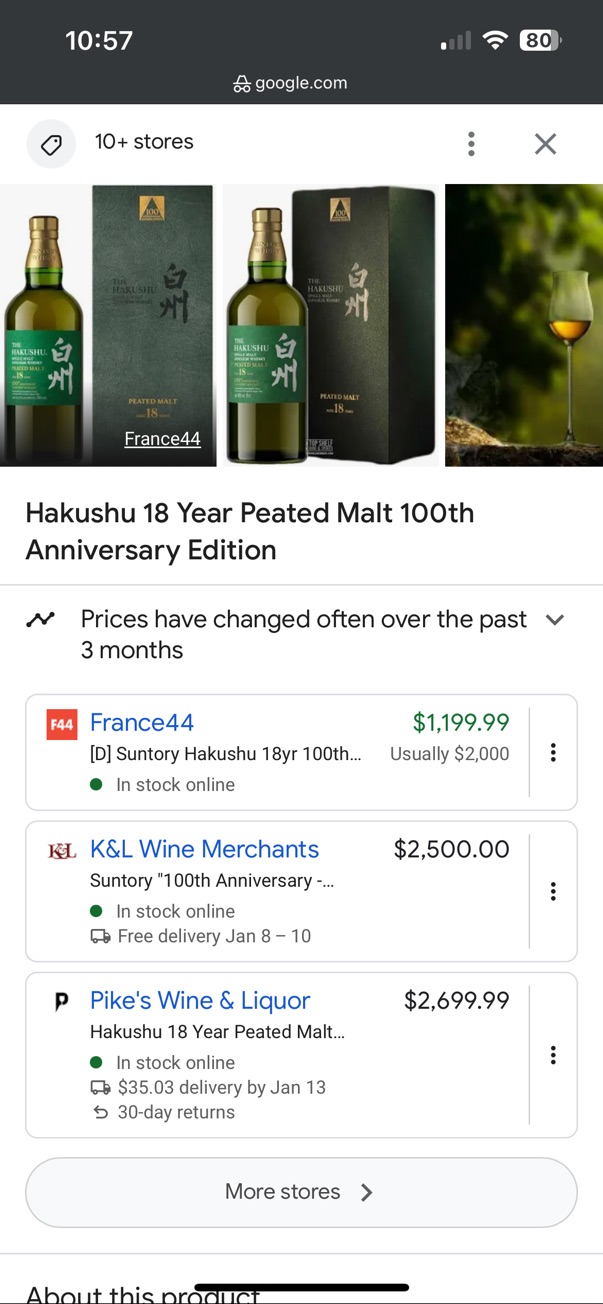Tap the K&L store logo icon
The height and width of the screenshot is (1304, 603).
(x=62, y=851)
